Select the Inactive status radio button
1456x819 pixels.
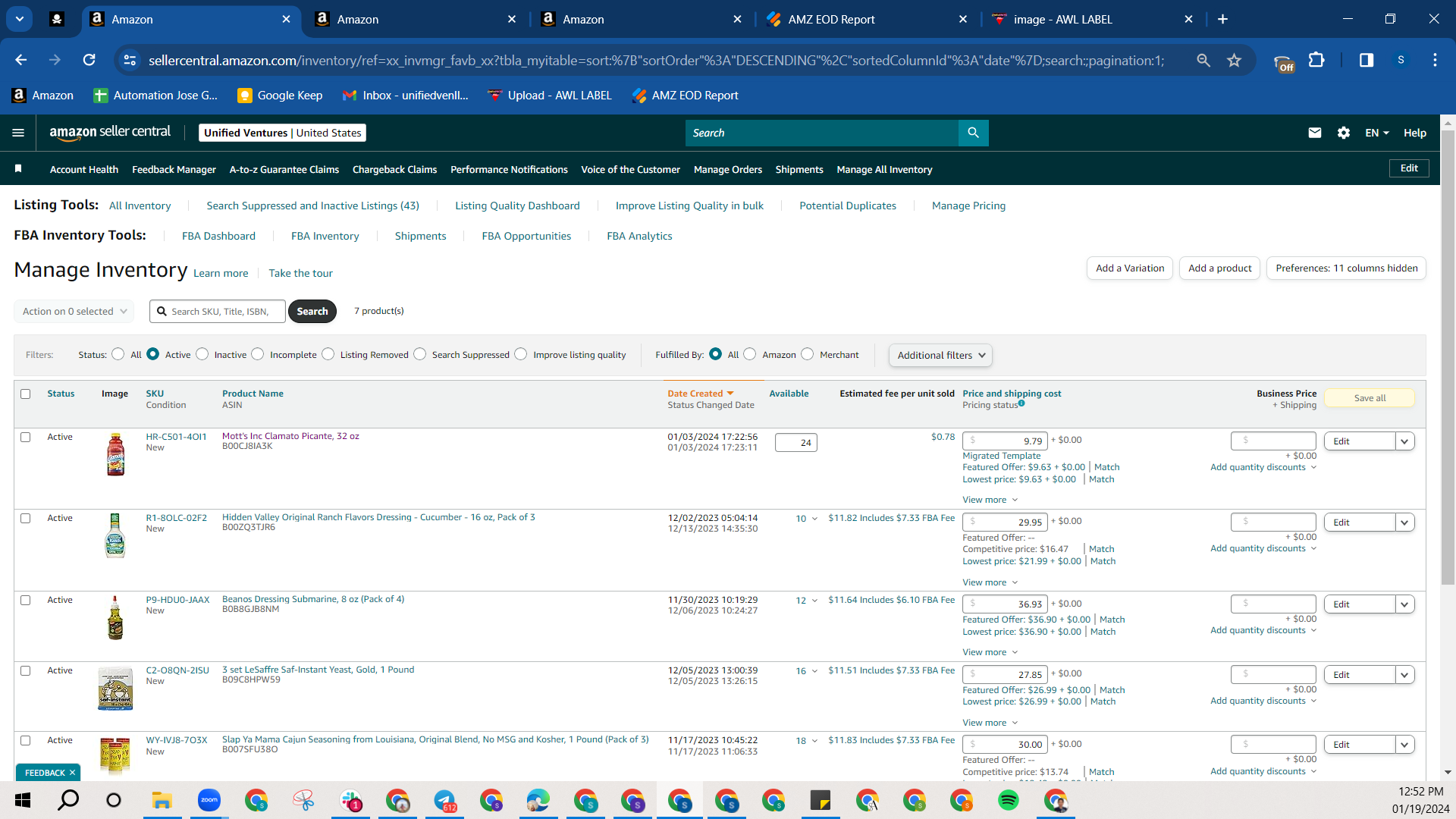point(202,354)
